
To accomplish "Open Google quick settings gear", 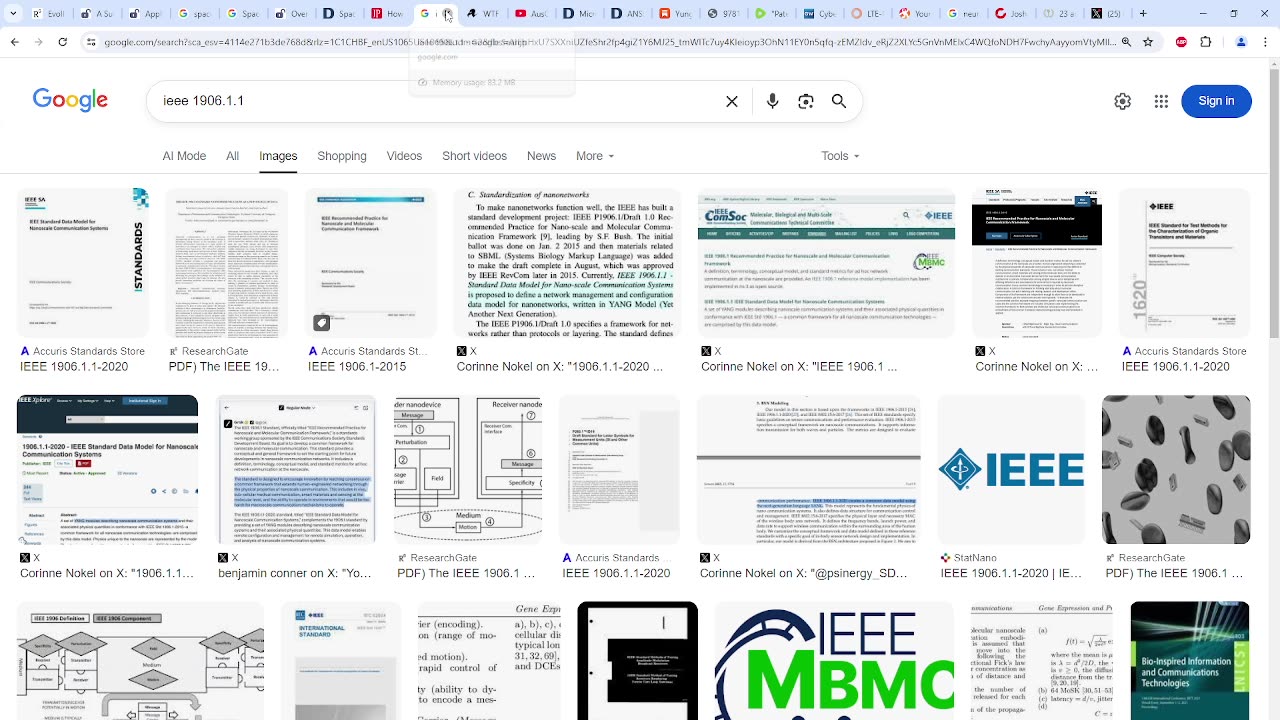I will (x=1122, y=101).
